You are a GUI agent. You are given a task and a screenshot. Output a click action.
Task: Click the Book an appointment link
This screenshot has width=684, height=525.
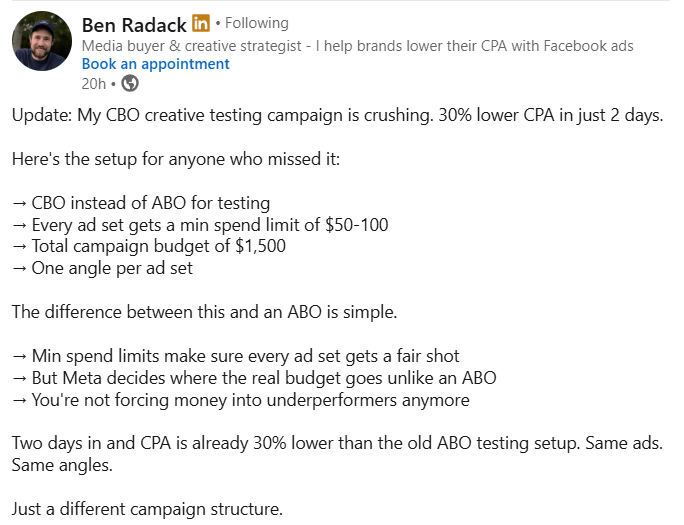point(155,64)
